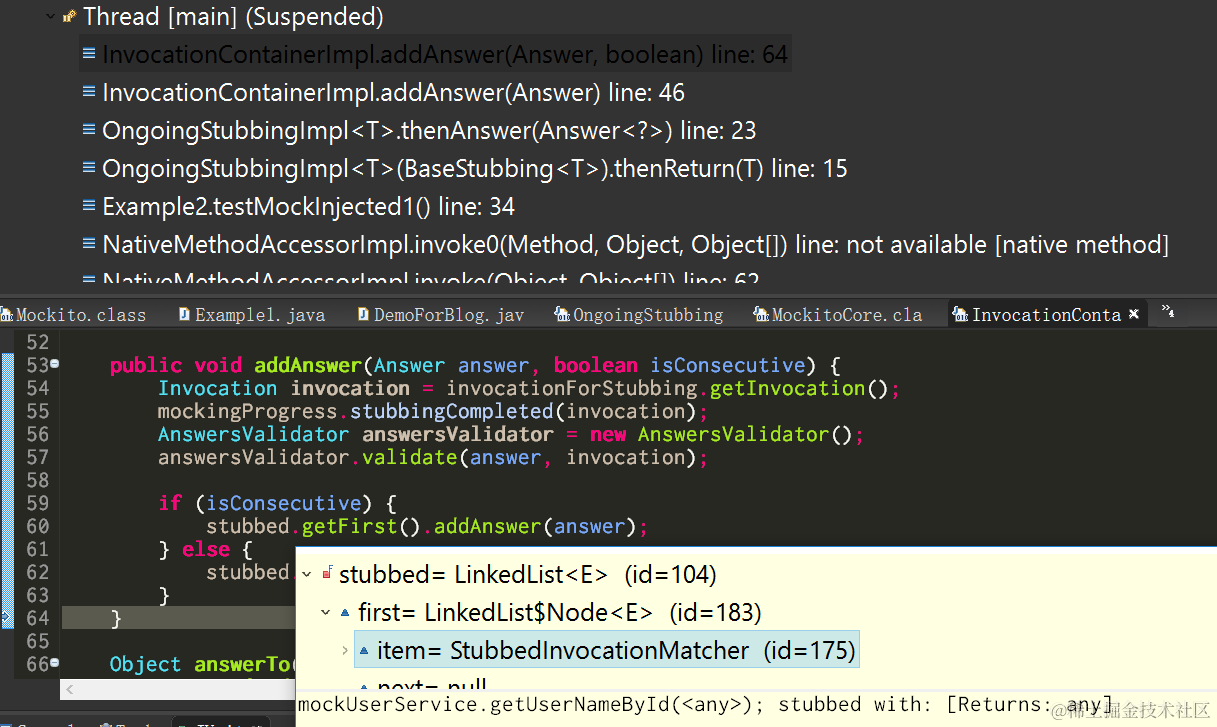Select frame InvocationContainerImpl.addAnswer(Answer) line: 46
Image resolution: width=1217 pixels, height=727 pixels.
[x=393, y=93]
